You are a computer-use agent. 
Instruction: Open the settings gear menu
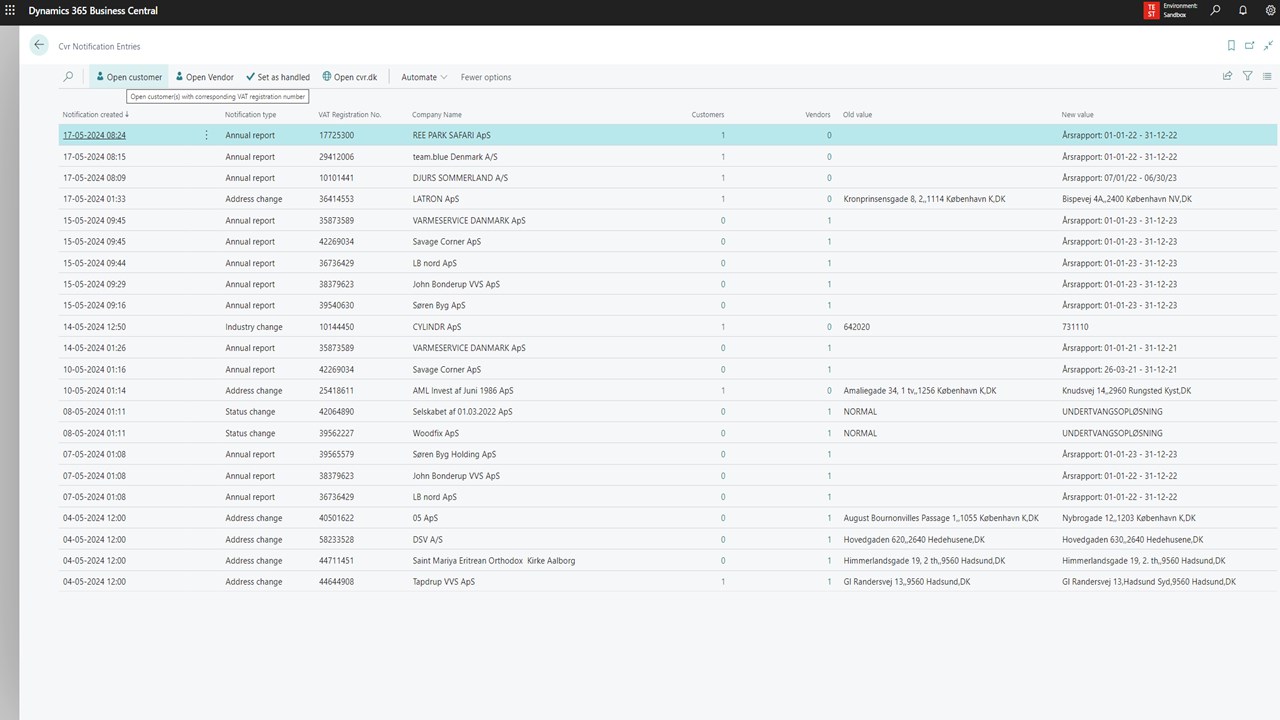[x=1271, y=11]
